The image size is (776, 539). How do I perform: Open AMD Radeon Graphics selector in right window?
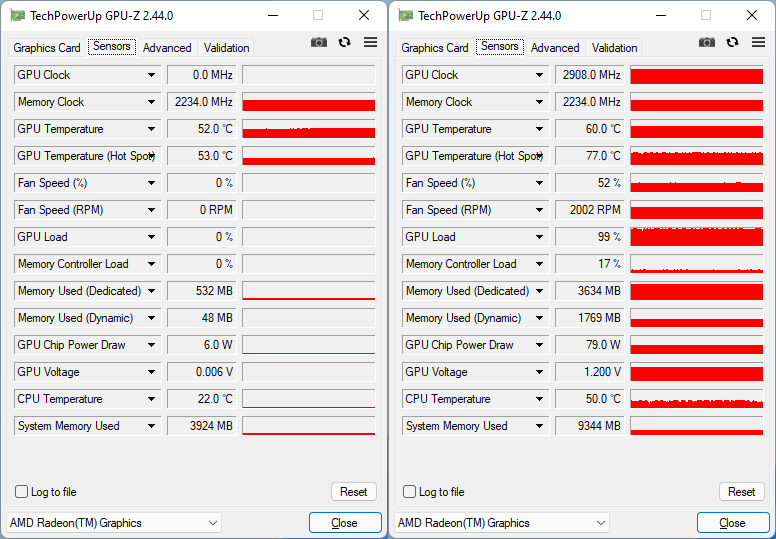tap(502, 523)
